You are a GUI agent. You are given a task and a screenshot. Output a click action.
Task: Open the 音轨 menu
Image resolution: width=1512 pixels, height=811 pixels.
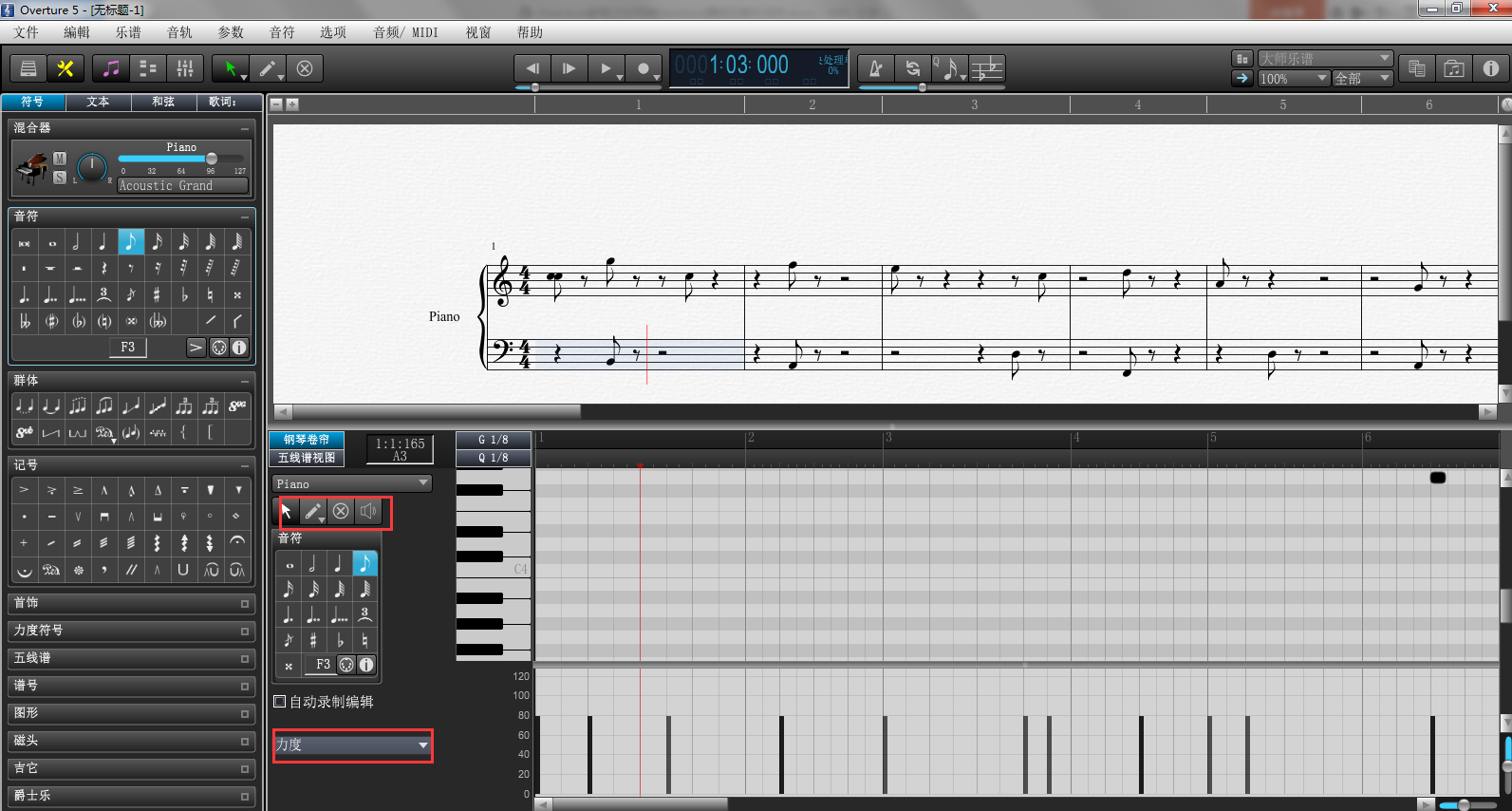pos(179,32)
